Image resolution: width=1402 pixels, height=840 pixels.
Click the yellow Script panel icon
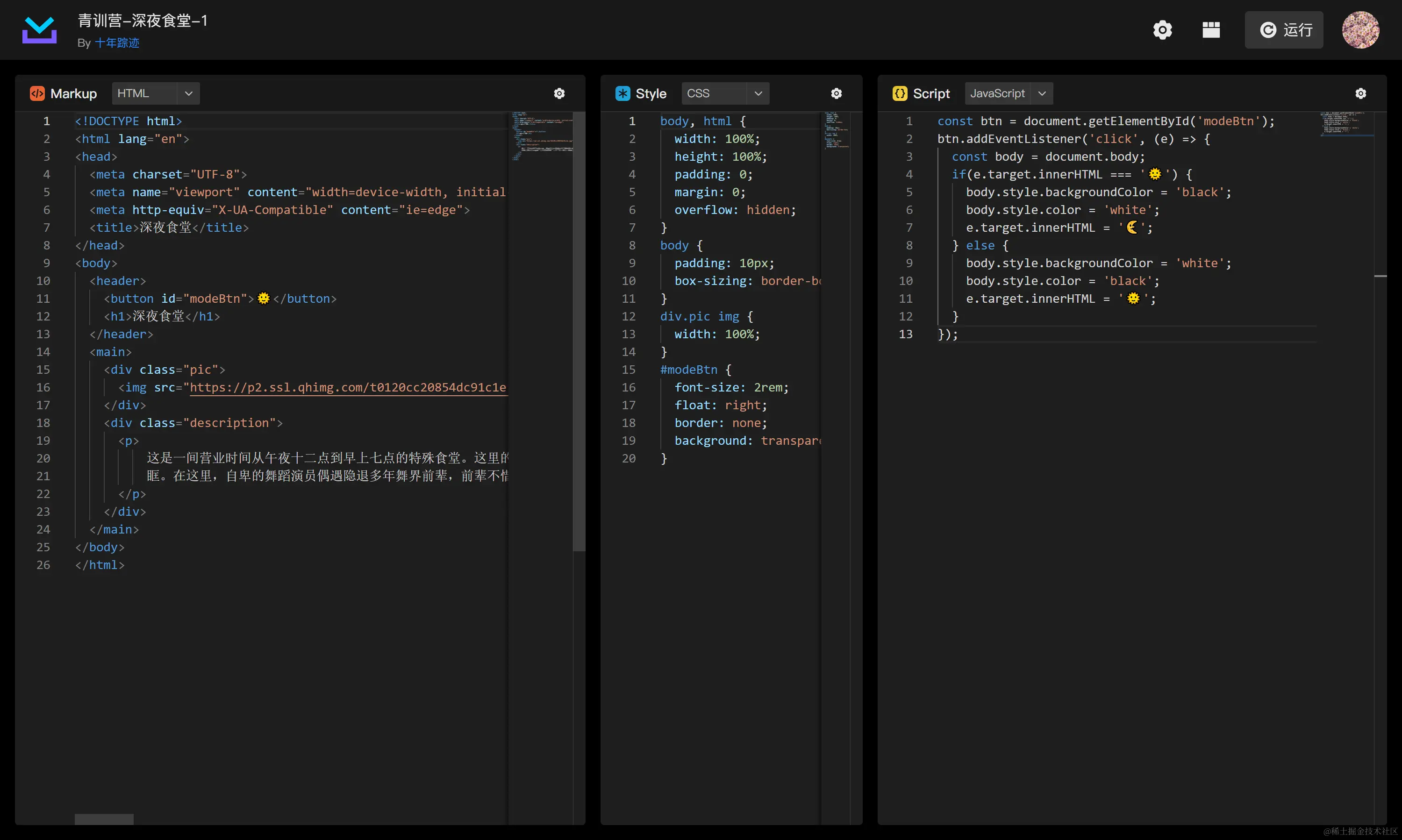click(x=899, y=93)
